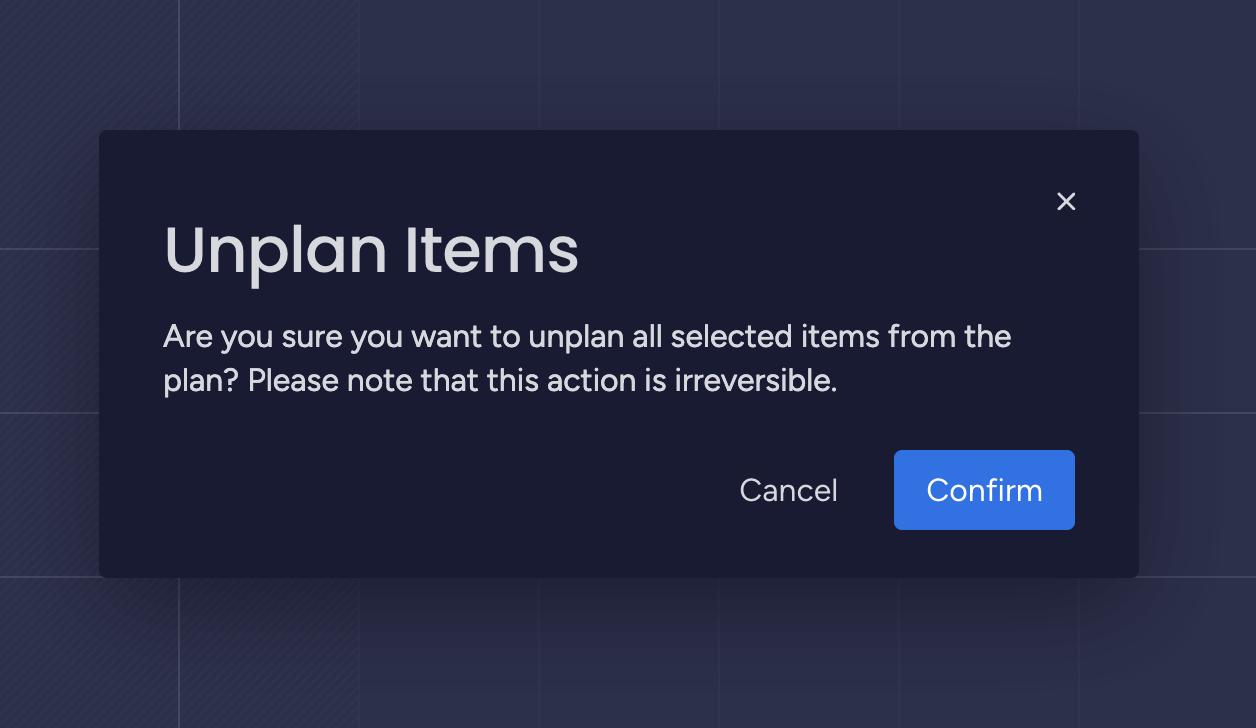The image size is (1256, 728).
Task: Close the Unplan Items dialog with X
Action: (1066, 201)
